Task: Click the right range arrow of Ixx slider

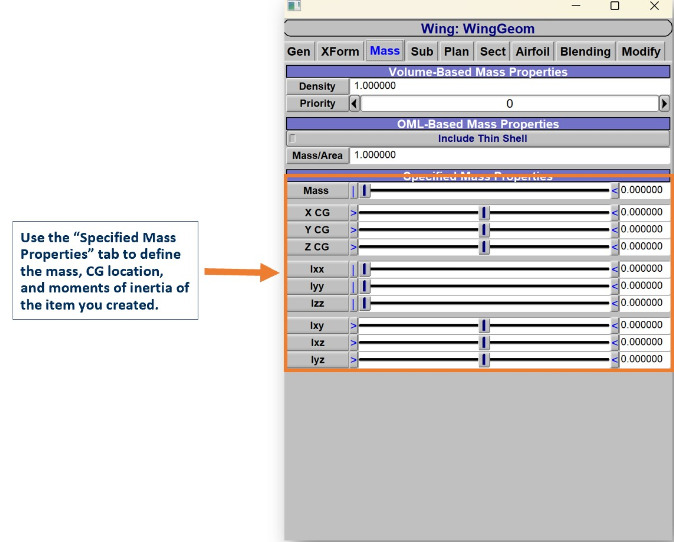Action: click(615, 269)
